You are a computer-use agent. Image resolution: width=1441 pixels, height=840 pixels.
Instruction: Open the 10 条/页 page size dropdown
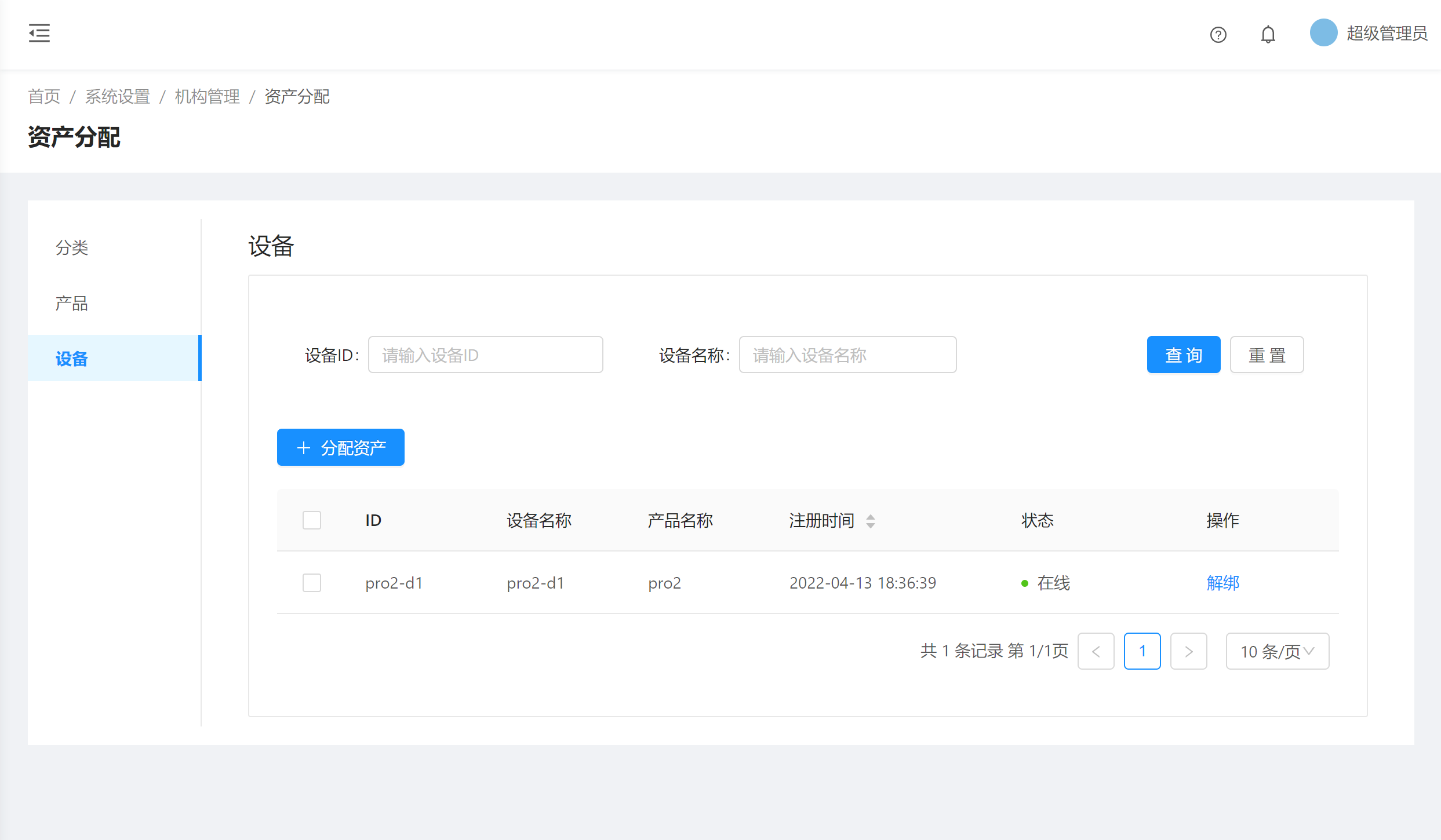pos(1277,651)
